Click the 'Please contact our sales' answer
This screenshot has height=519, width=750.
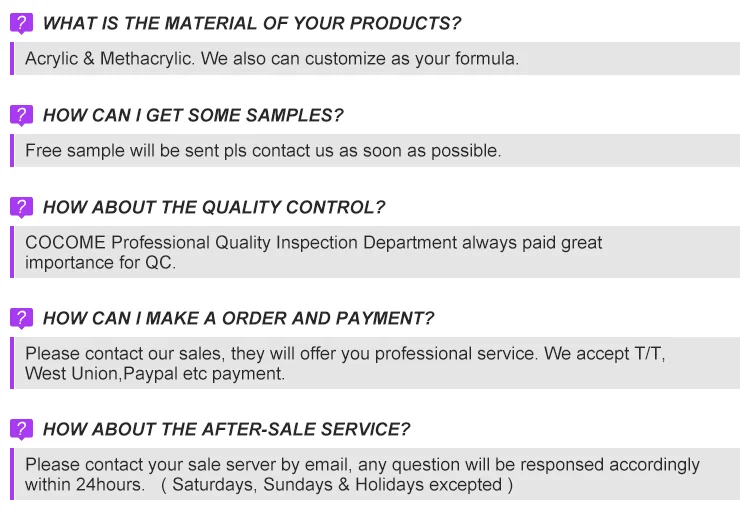(x=345, y=354)
